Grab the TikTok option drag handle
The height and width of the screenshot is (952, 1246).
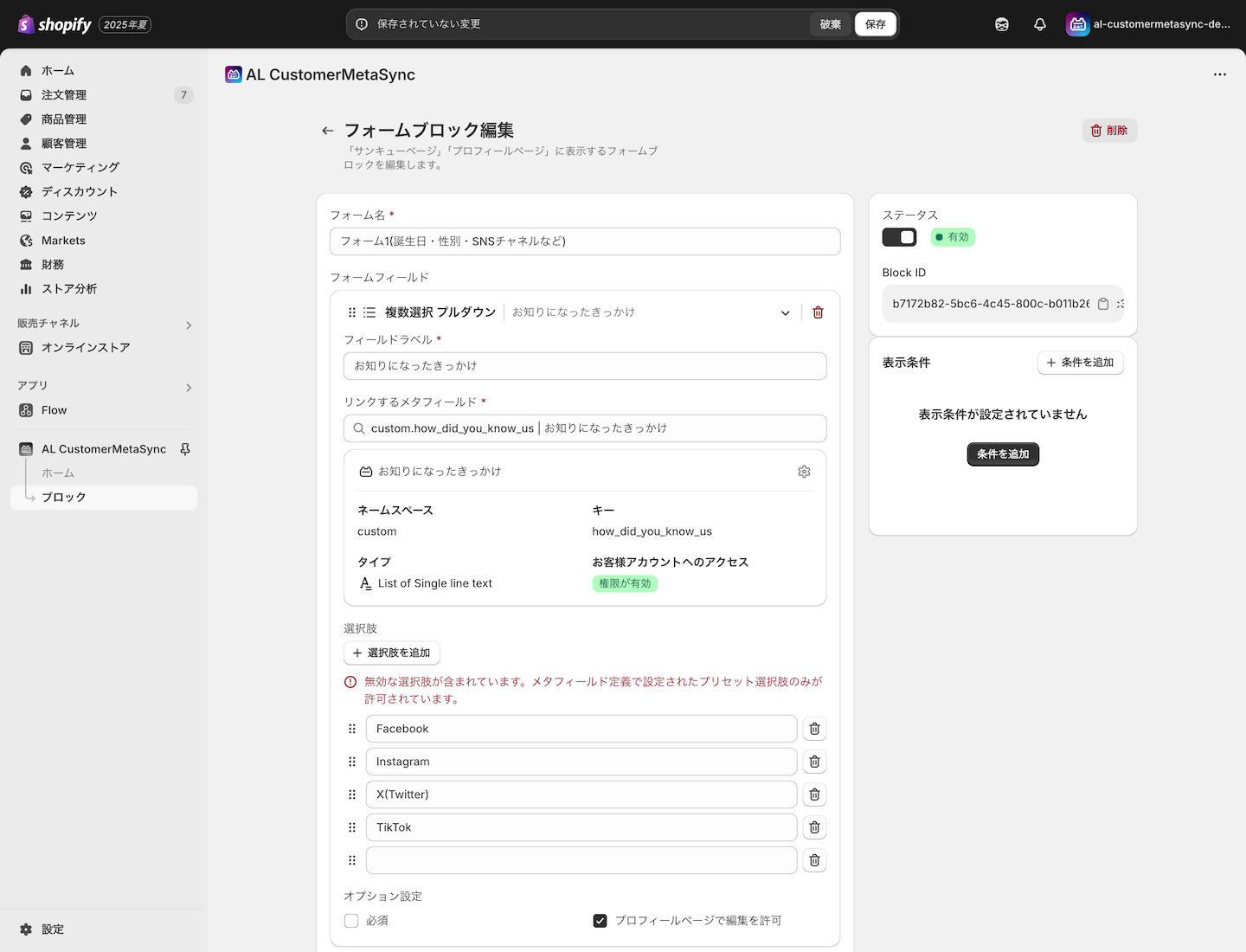(352, 827)
